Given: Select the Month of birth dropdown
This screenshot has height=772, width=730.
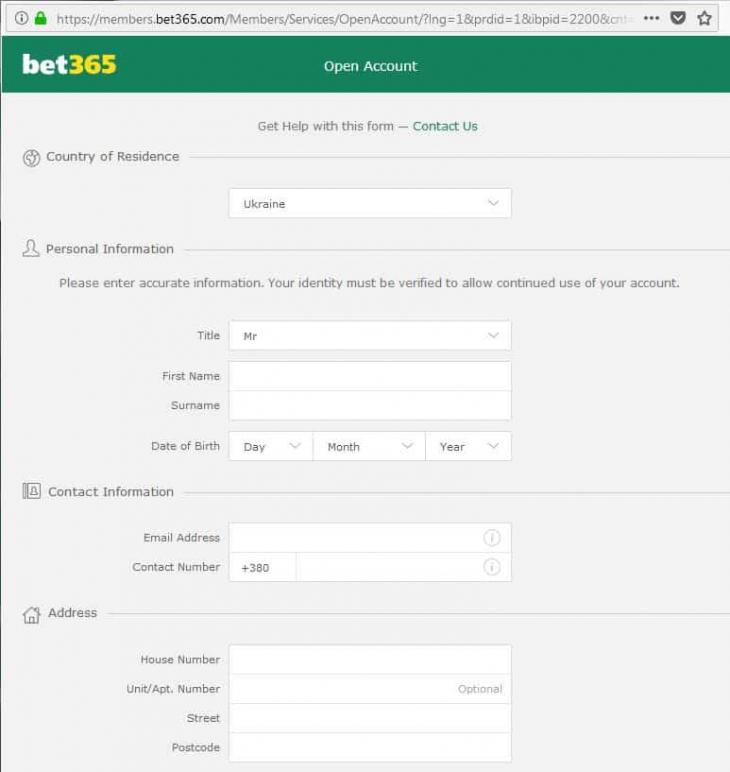Looking at the screenshot, I should click(x=369, y=447).
